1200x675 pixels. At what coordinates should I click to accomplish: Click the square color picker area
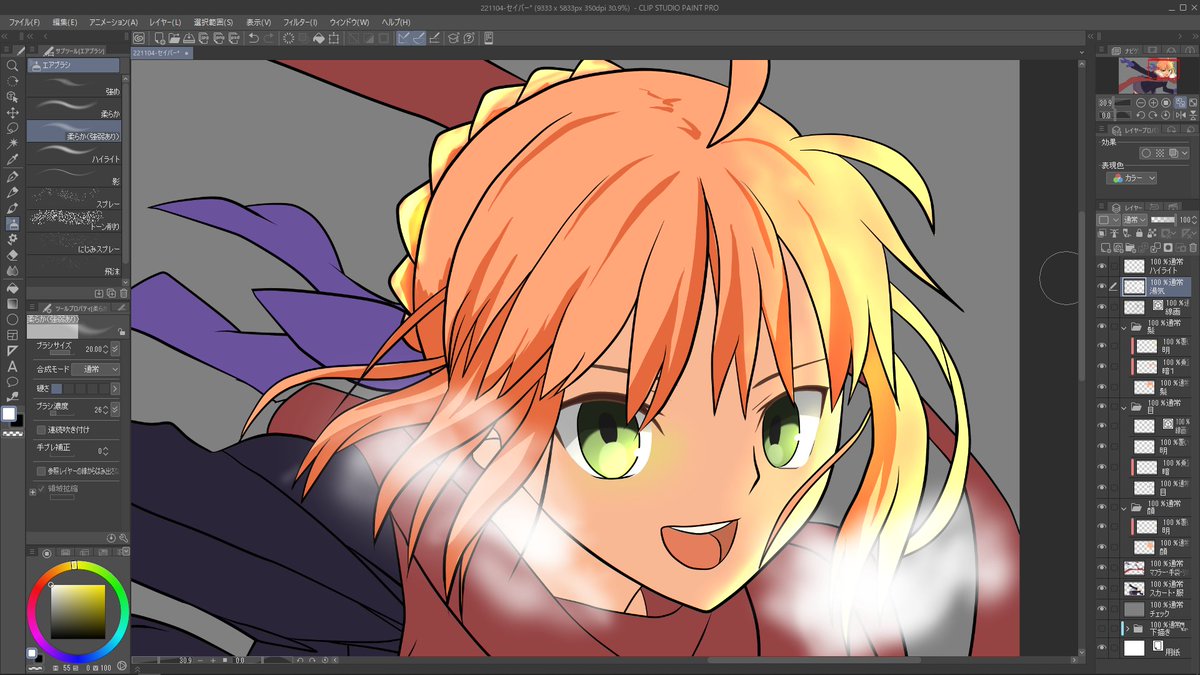pyautogui.click(x=78, y=611)
